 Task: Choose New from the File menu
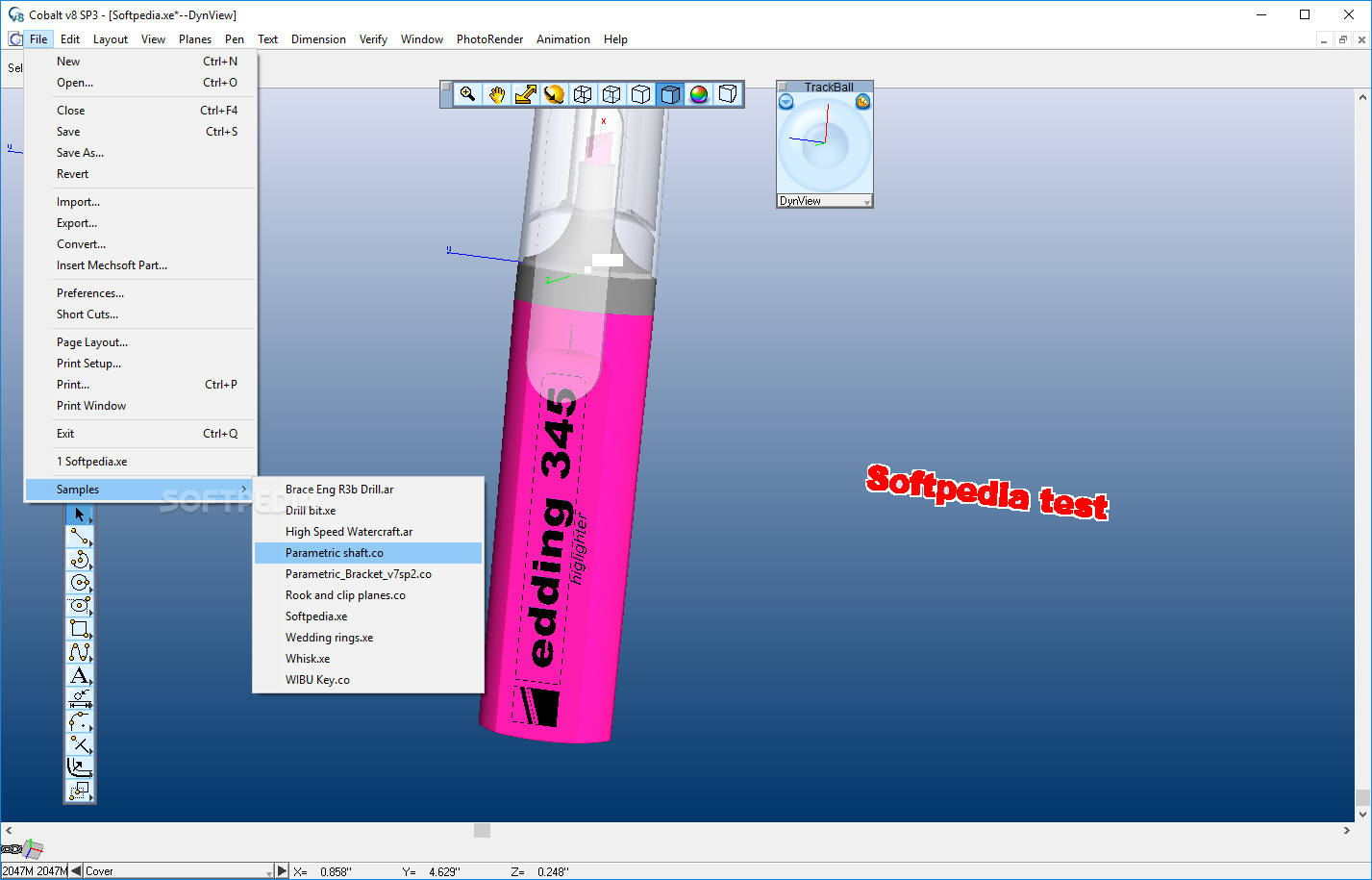tap(140, 62)
